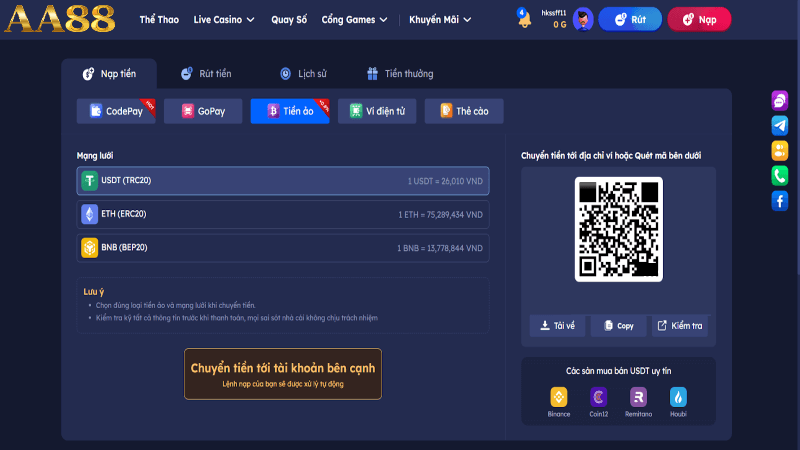Open Houbi exchange icon

pyautogui.click(x=678, y=397)
